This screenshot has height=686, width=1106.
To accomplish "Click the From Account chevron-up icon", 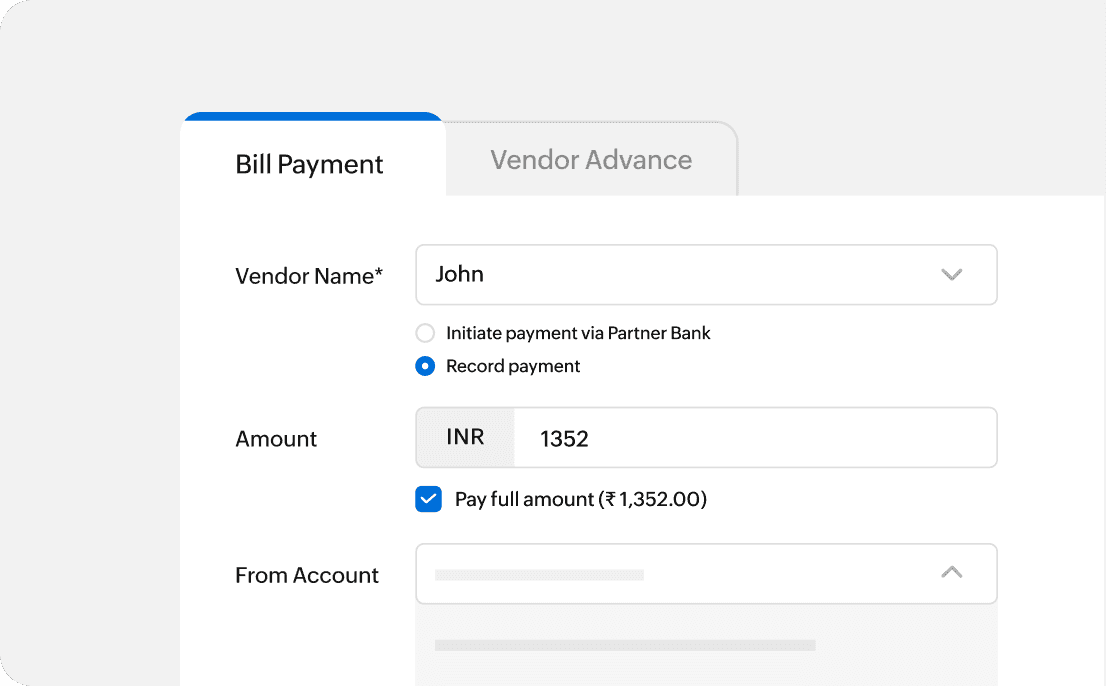I will (951, 573).
